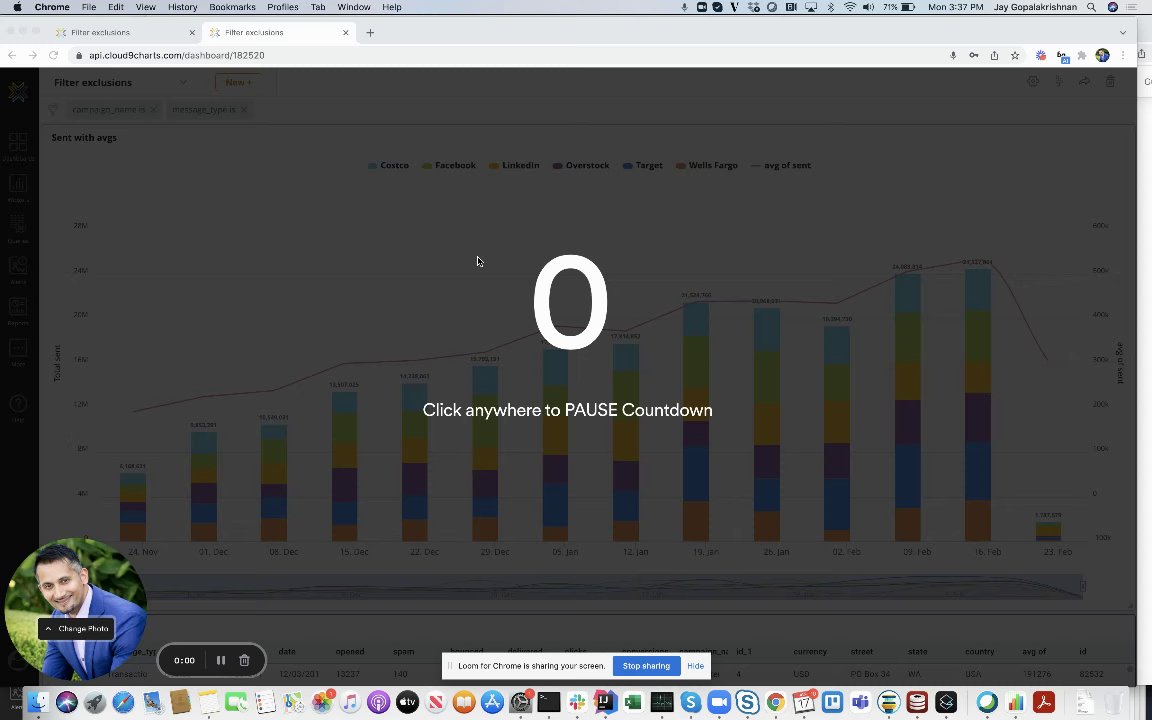This screenshot has height=720, width=1152.
Task: Open Slack in the Dock
Action: (577, 702)
